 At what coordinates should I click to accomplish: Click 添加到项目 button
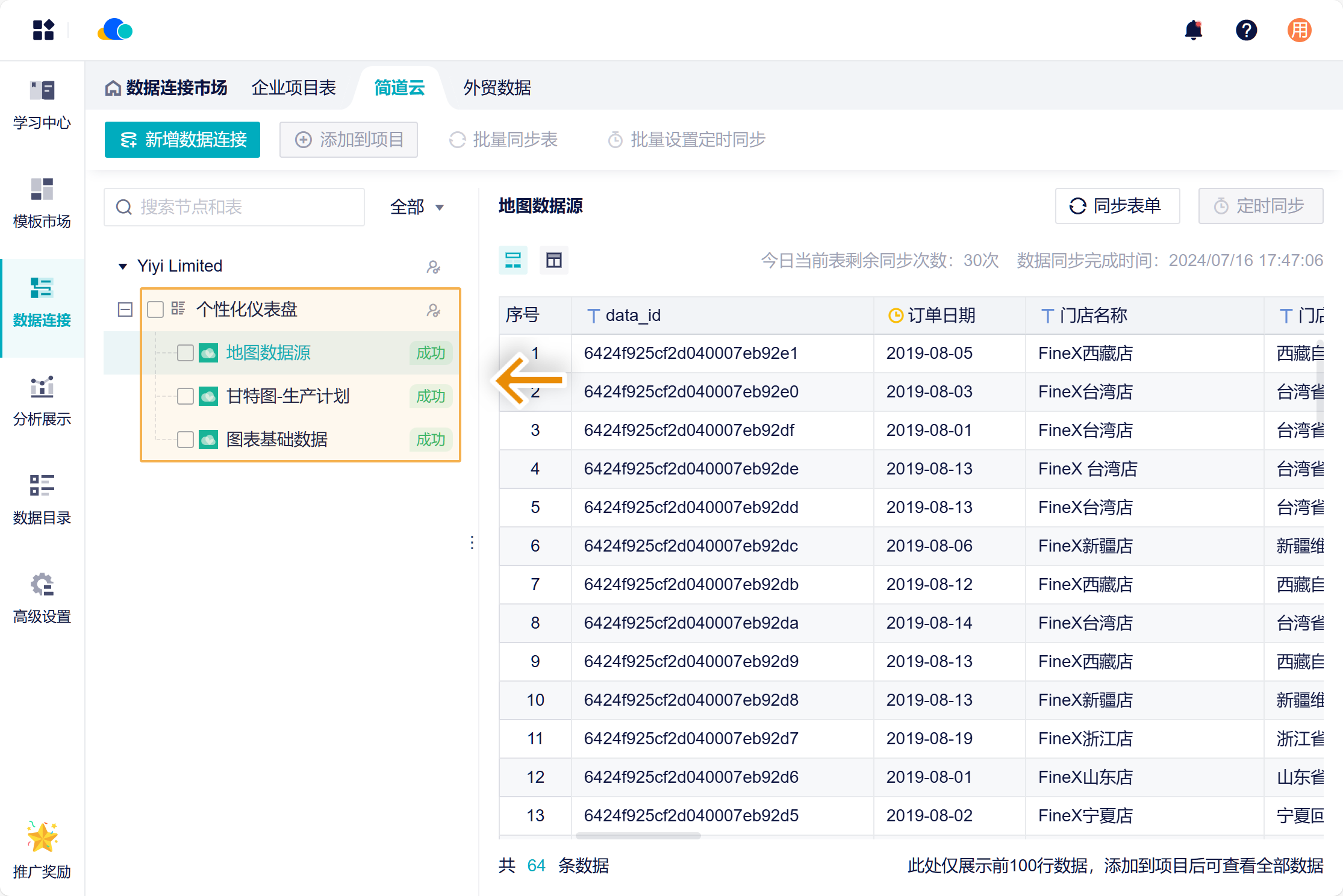tap(349, 140)
